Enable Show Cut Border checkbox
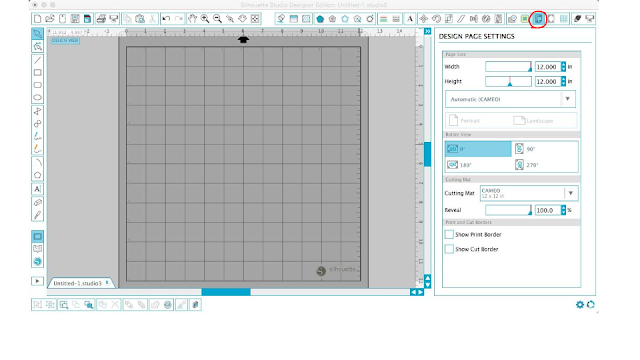Viewport: 640px width, 360px height. point(449,249)
